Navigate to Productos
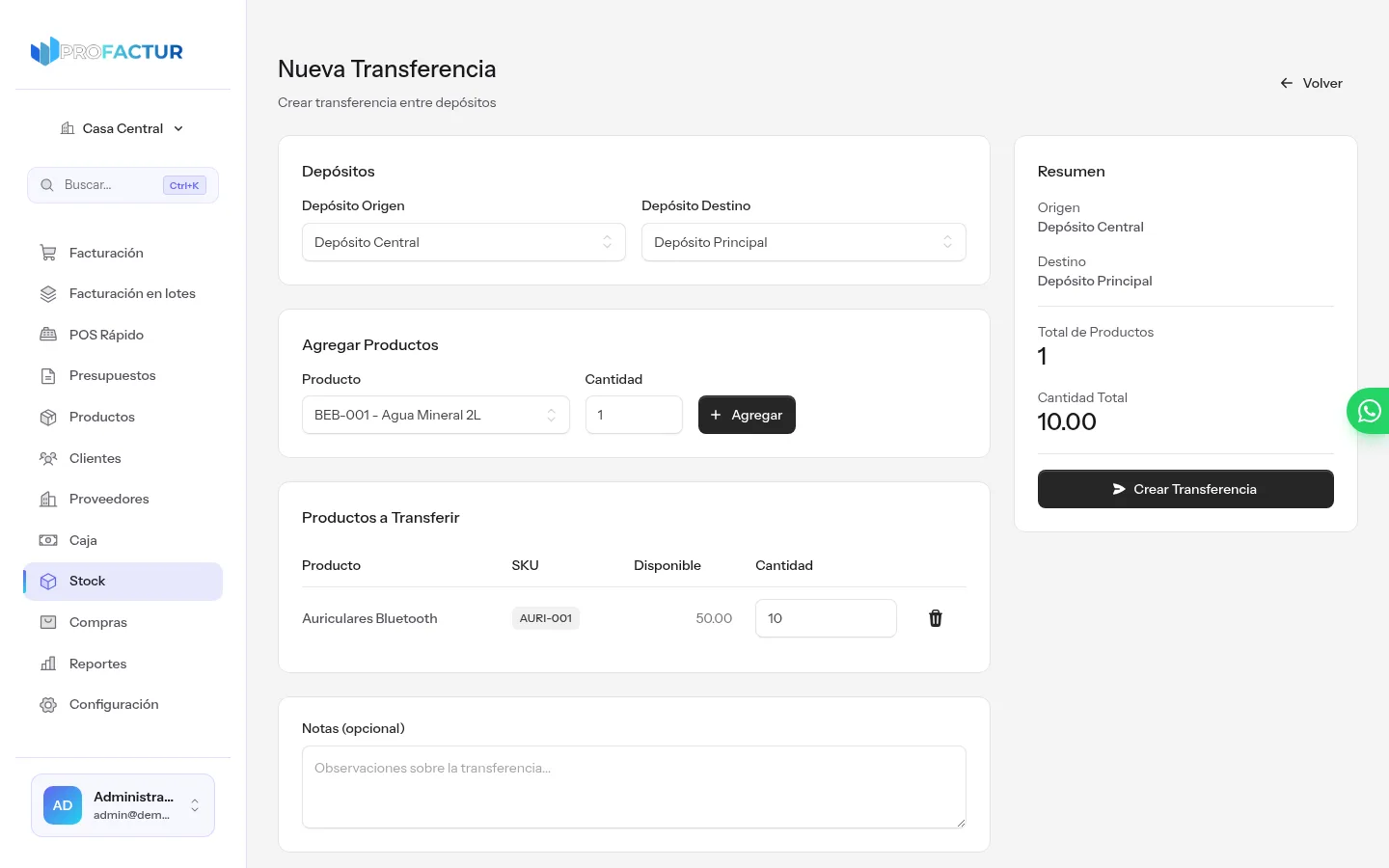This screenshot has width=1389, height=868. (x=123, y=418)
